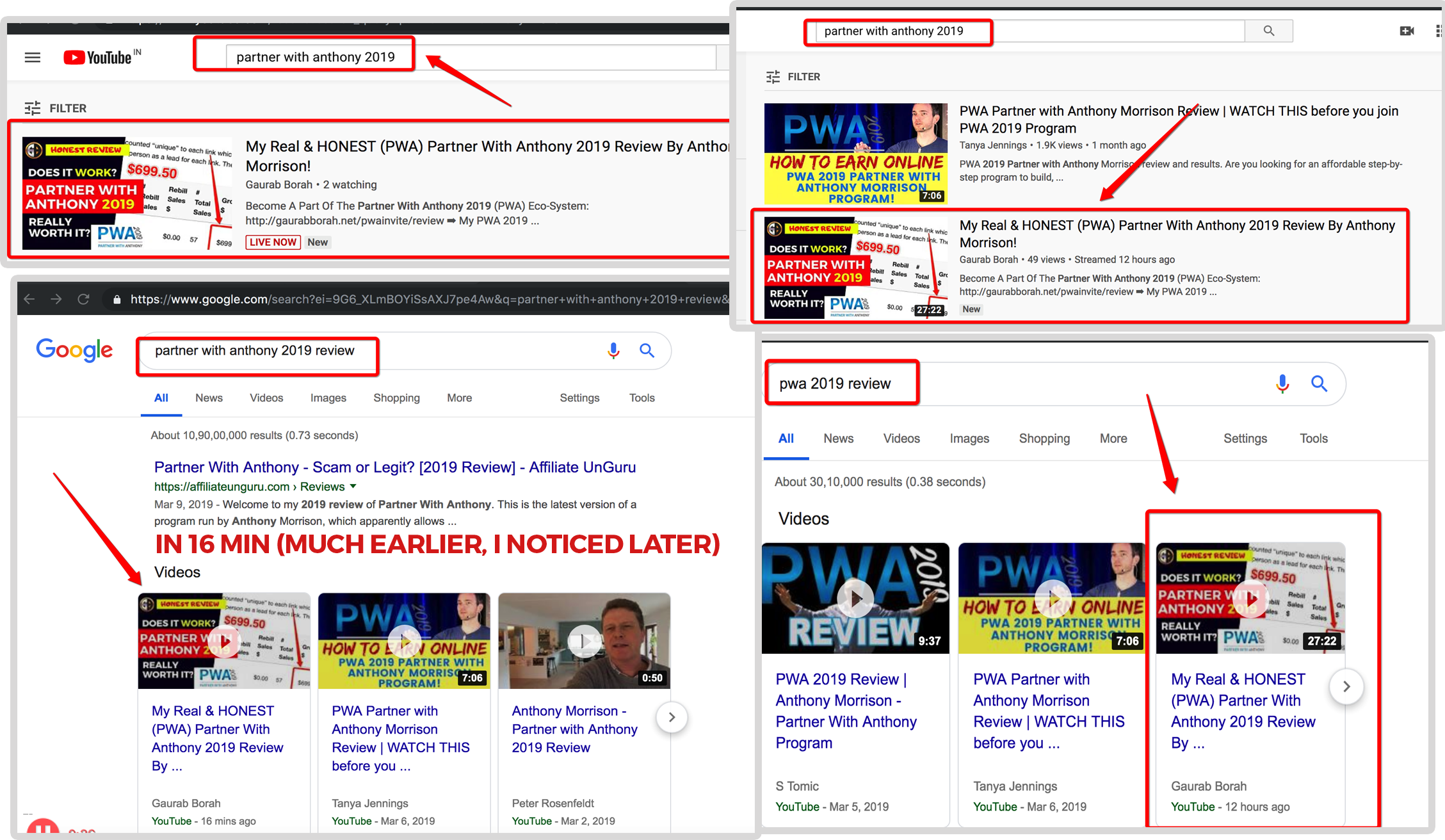Click microphone icon beside 'partner with anthony 2019 review'
This screenshot has width=1445, height=840.
click(613, 350)
